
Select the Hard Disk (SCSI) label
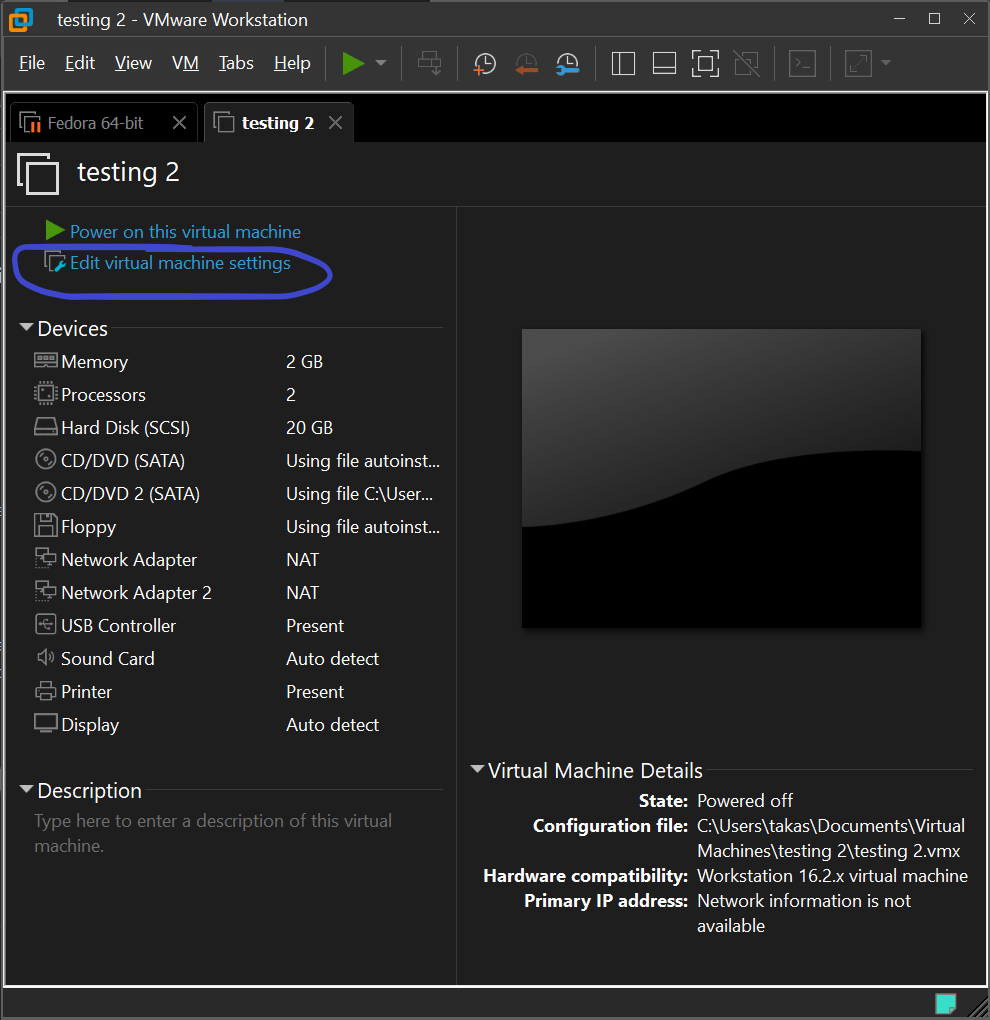126,427
